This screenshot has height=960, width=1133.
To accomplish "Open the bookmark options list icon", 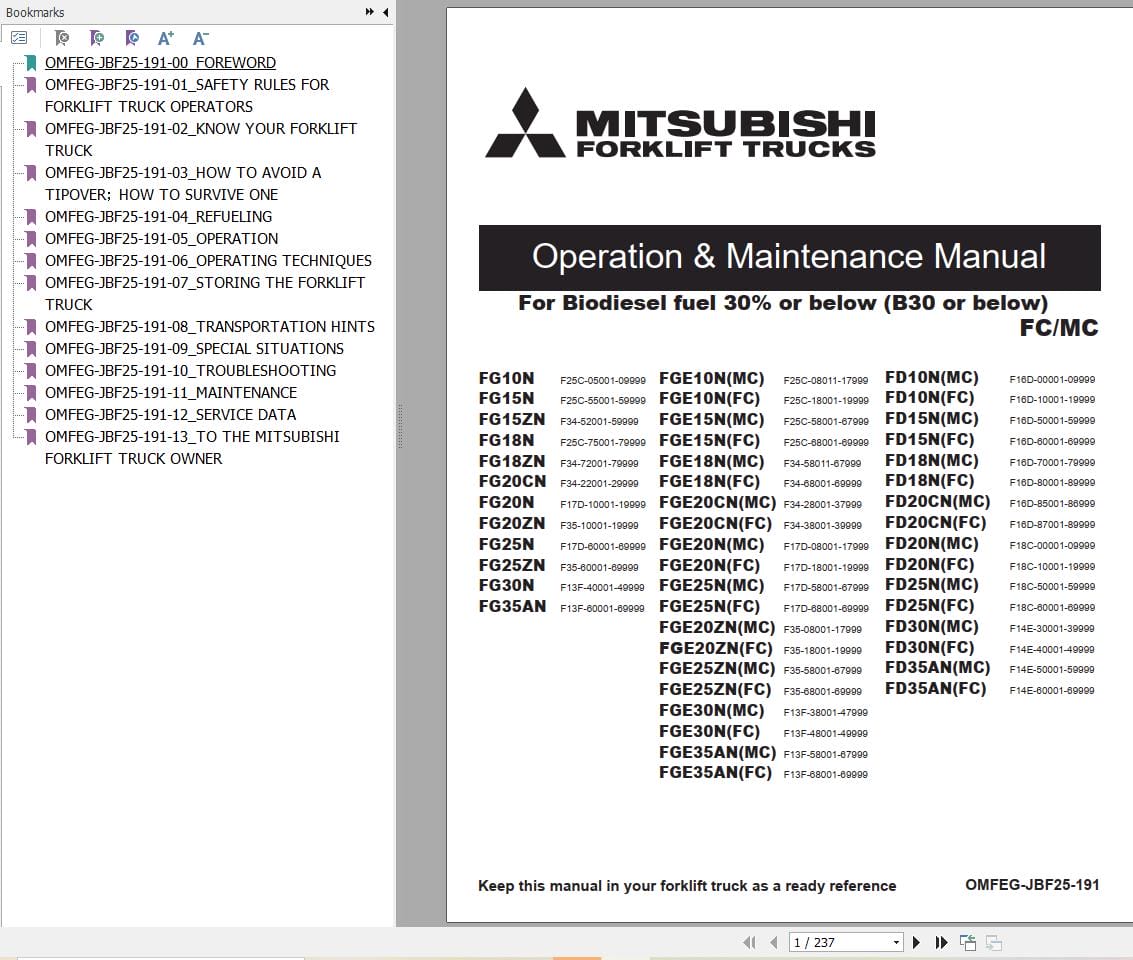I will pos(20,38).
